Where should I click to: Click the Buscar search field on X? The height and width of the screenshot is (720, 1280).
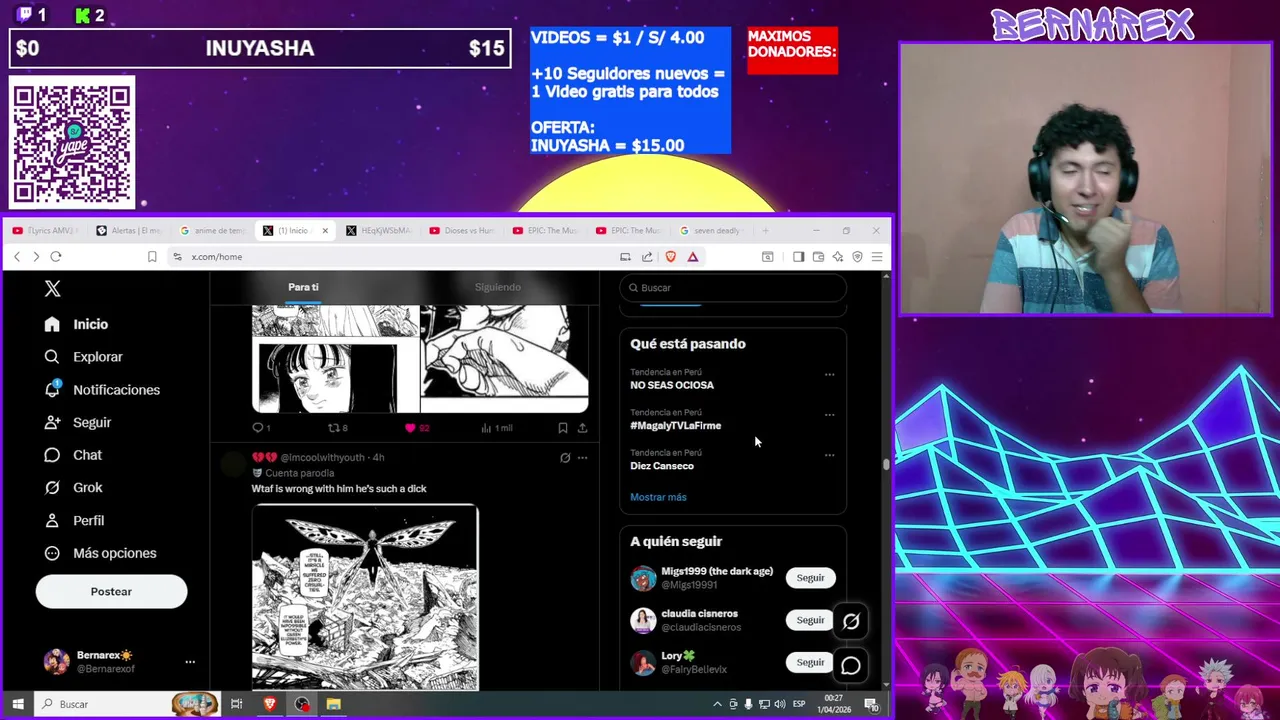733,288
